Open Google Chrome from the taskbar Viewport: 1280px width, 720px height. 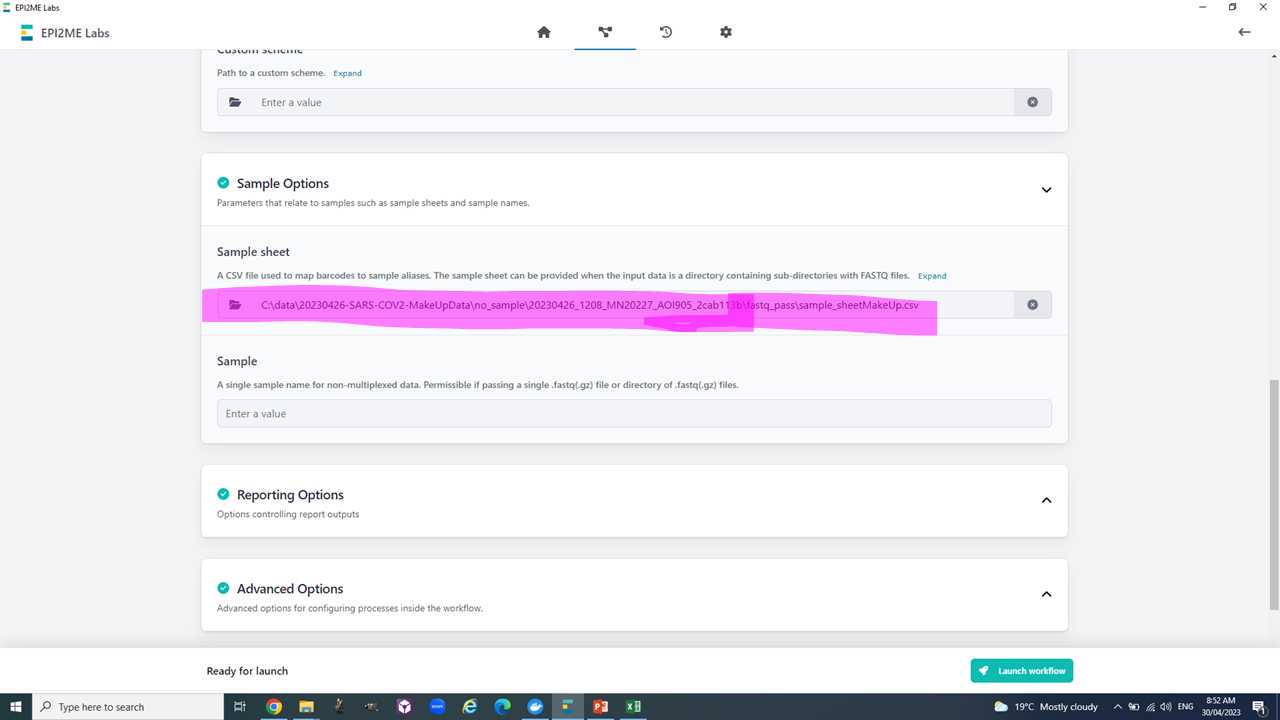[x=273, y=707]
